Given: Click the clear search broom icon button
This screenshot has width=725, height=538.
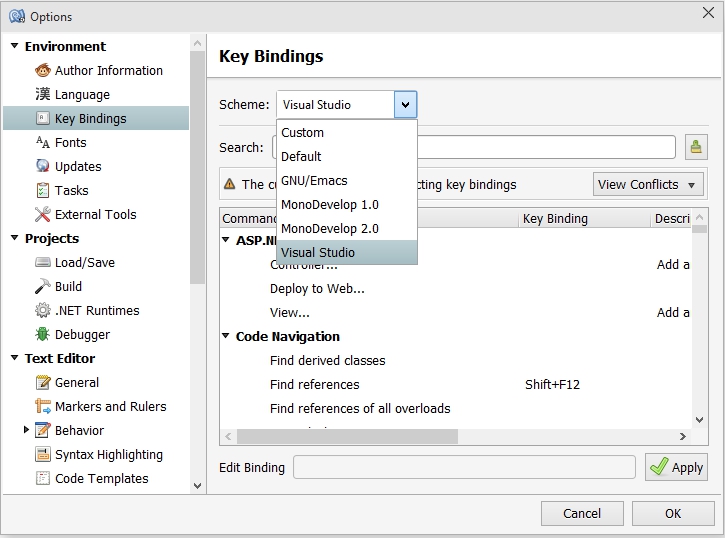Looking at the screenshot, I should 696,147.
